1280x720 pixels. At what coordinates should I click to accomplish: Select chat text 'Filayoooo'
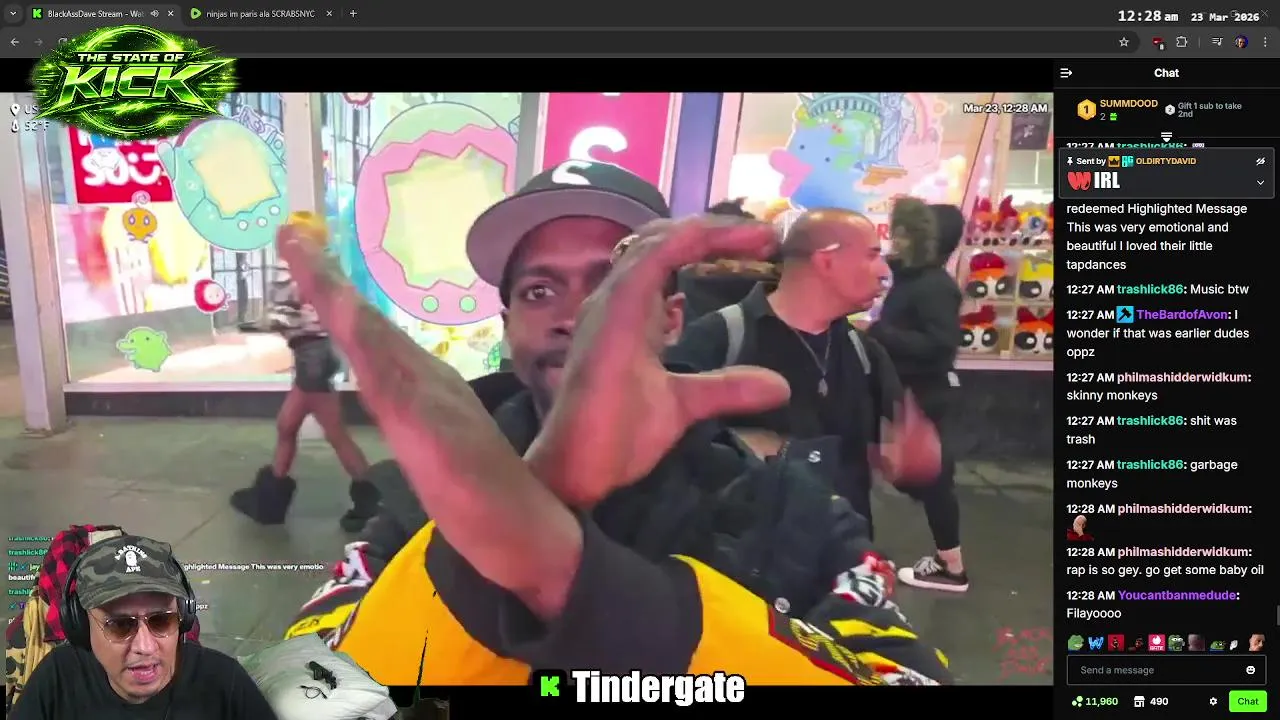(1094, 614)
